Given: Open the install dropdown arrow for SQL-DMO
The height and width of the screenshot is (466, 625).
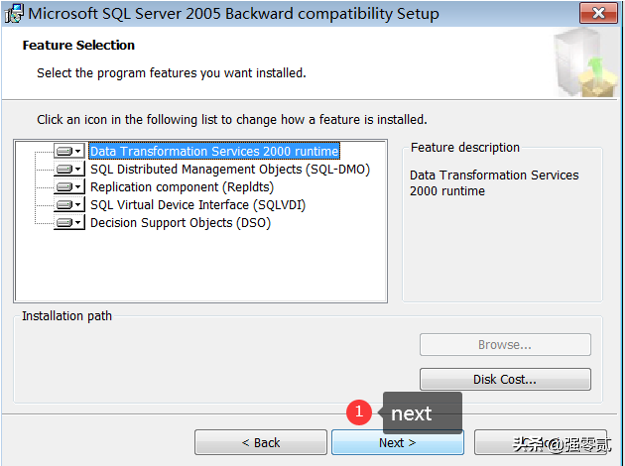Looking at the screenshot, I should pos(79,170).
